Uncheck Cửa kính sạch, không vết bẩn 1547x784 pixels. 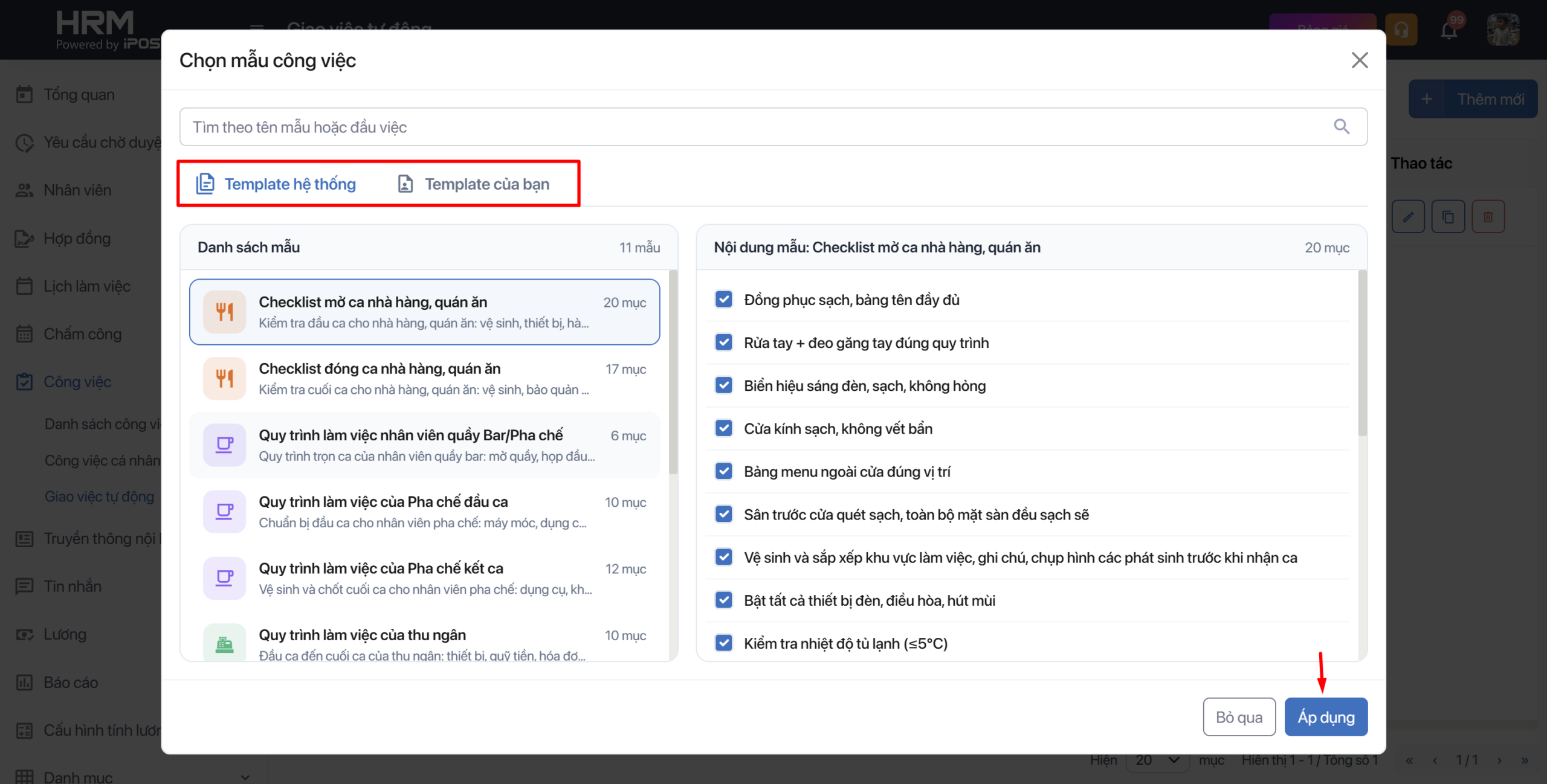724,428
